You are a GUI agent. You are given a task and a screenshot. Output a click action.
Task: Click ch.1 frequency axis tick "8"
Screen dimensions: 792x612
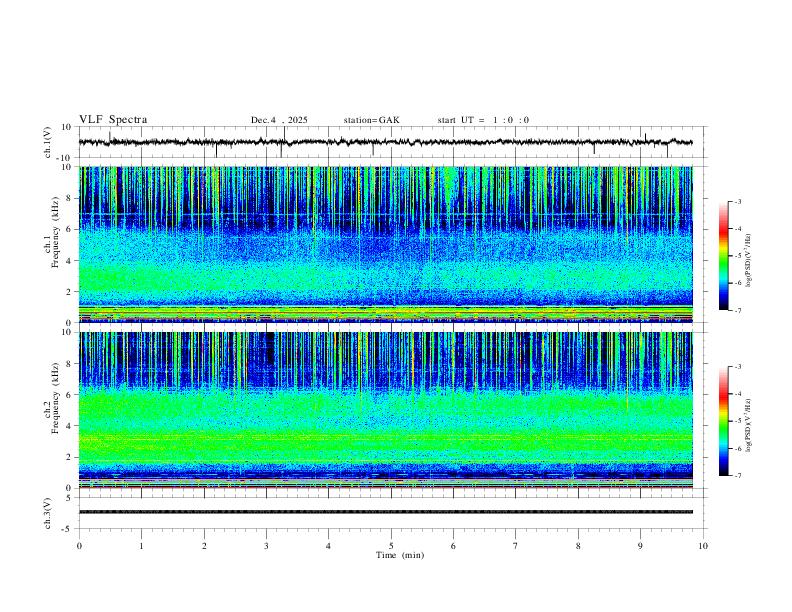point(70,198)
